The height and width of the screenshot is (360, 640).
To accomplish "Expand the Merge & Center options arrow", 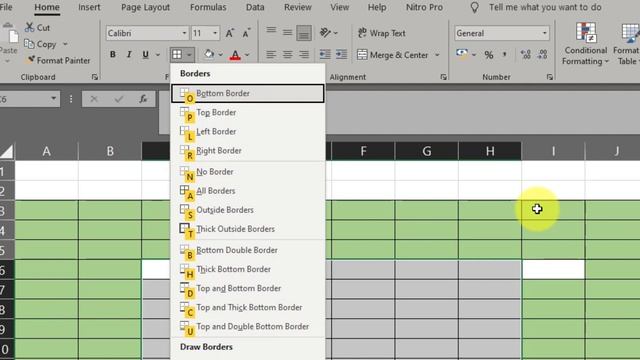I will click(x=437, y=55).
